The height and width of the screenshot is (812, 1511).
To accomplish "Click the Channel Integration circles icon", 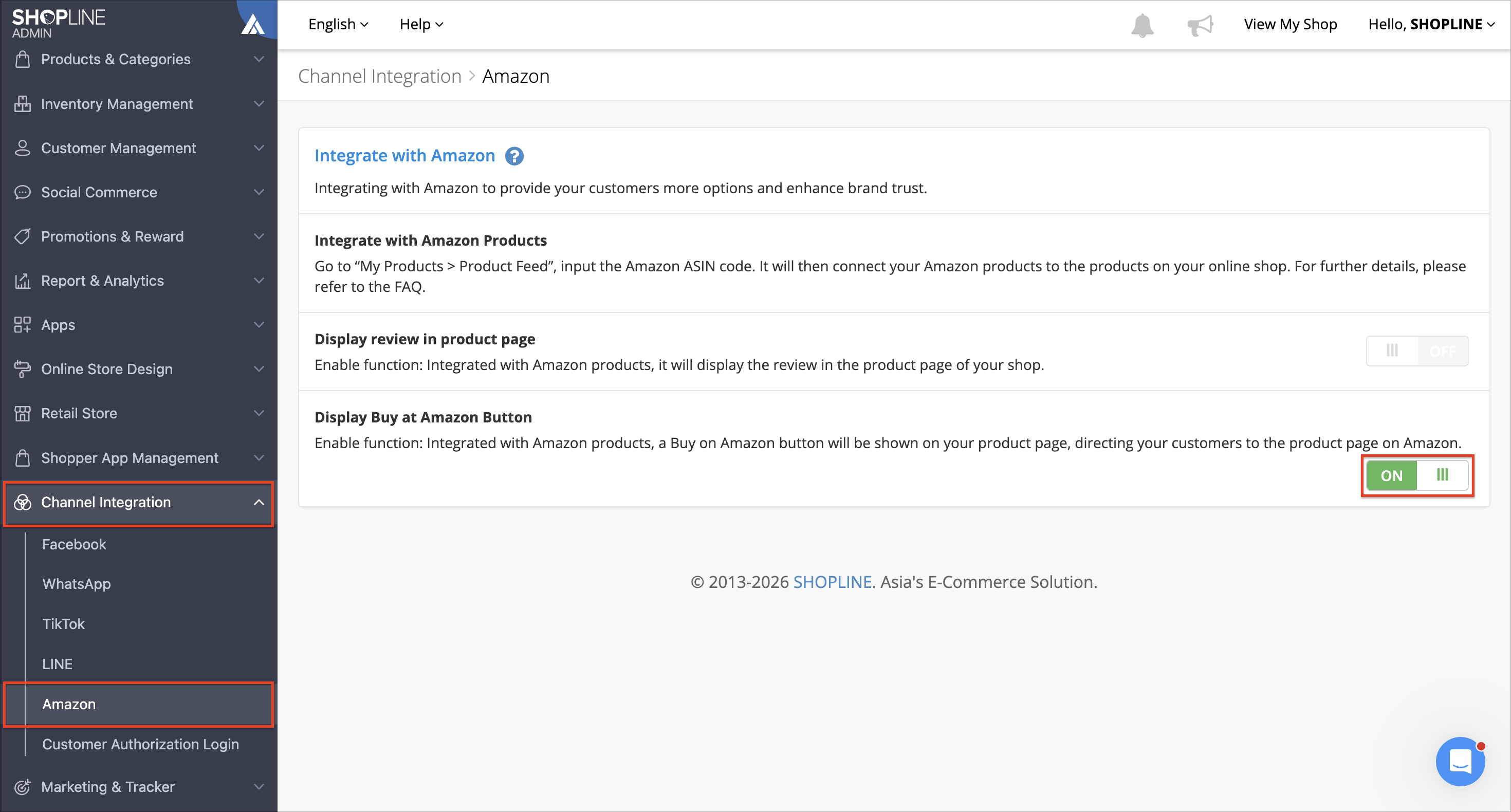I will (22, 502).
